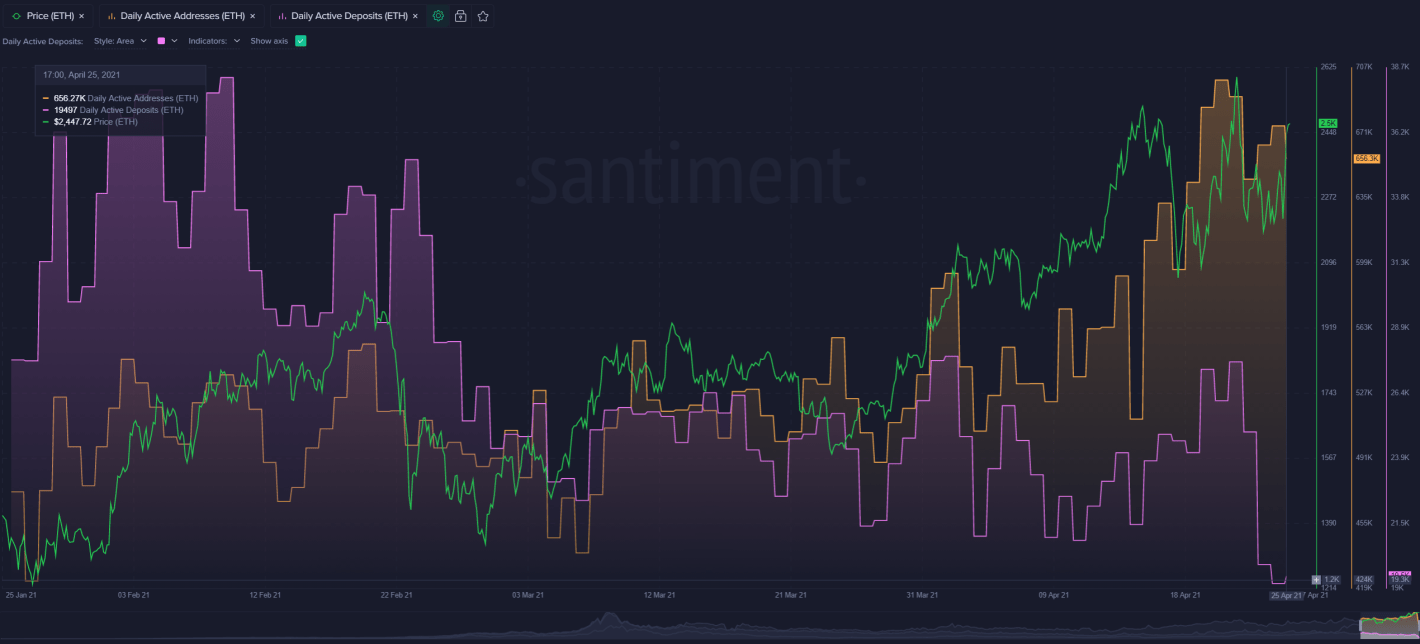Click the Daily Active Deposits bar icon
1420x644 pixels.
(x=282, y=16)
